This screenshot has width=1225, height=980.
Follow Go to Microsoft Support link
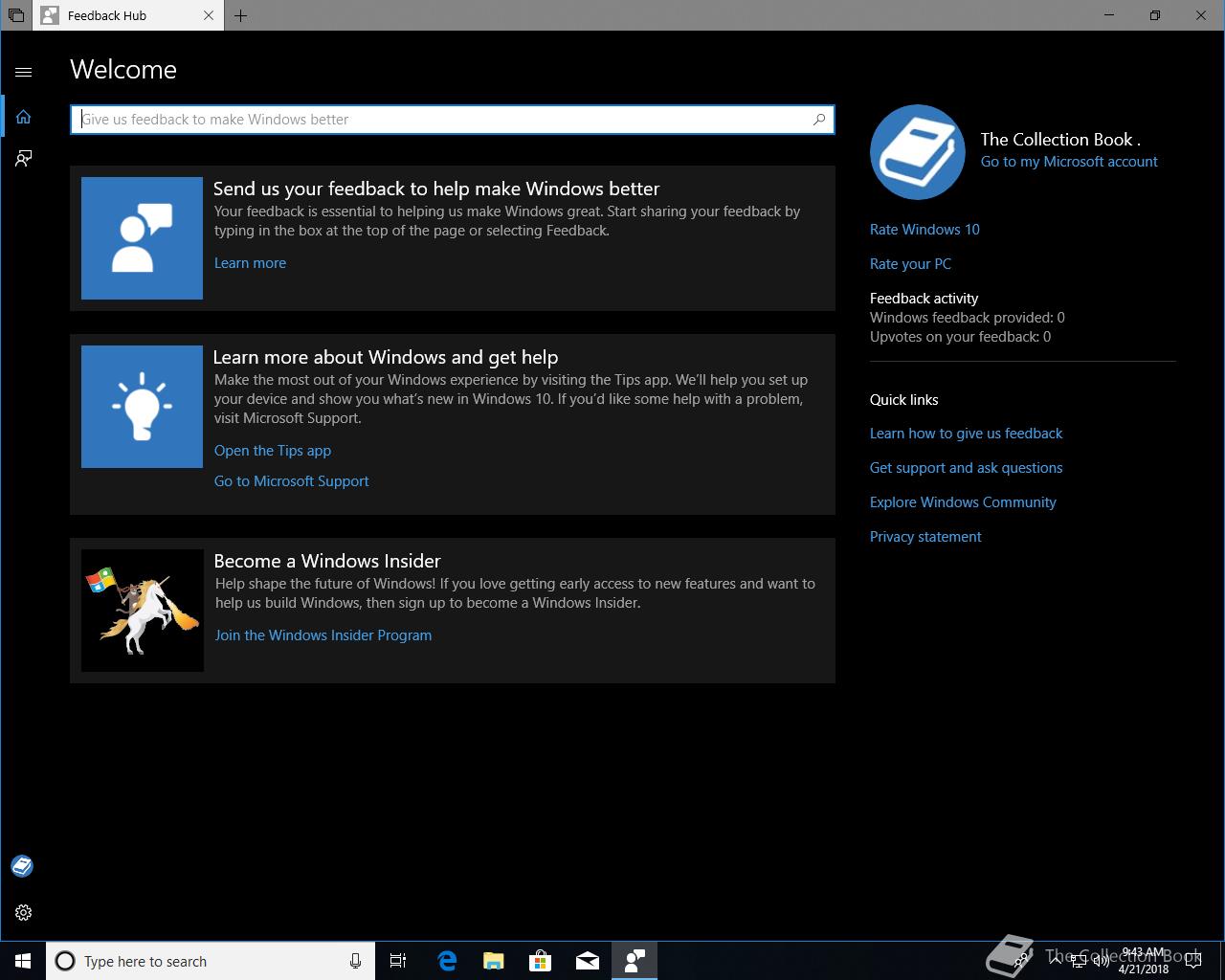click(292, 481)
